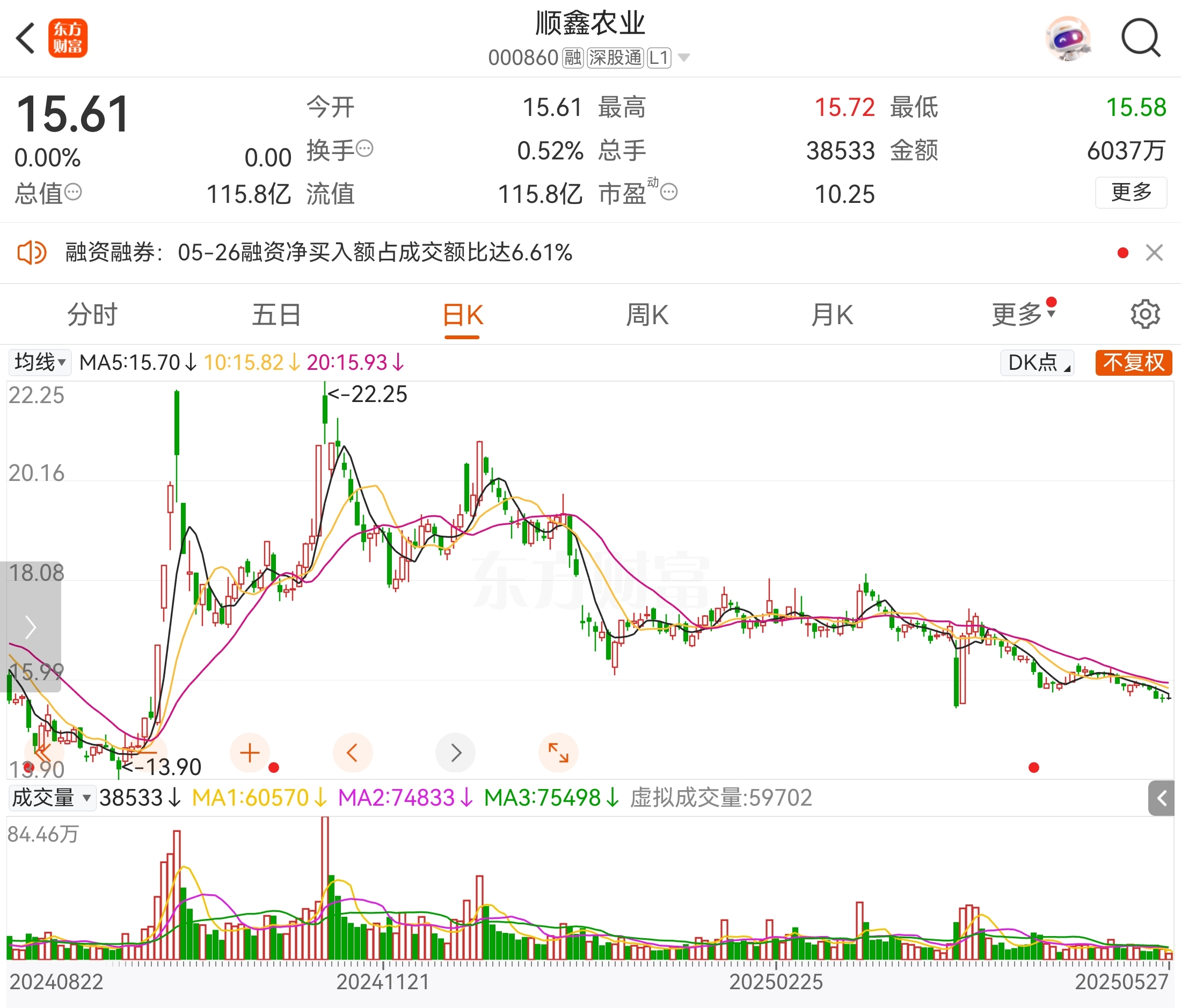Zoom in chart with plus button
The height and width of the screenshot is (1008, 1181).
point(250,753)
